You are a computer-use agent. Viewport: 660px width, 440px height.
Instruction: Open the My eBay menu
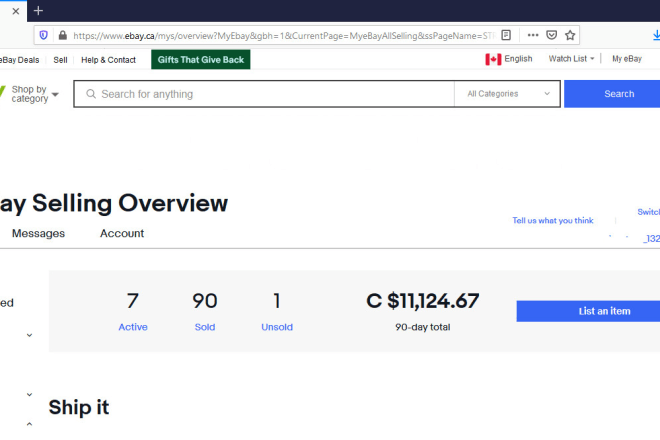(627, 59)
